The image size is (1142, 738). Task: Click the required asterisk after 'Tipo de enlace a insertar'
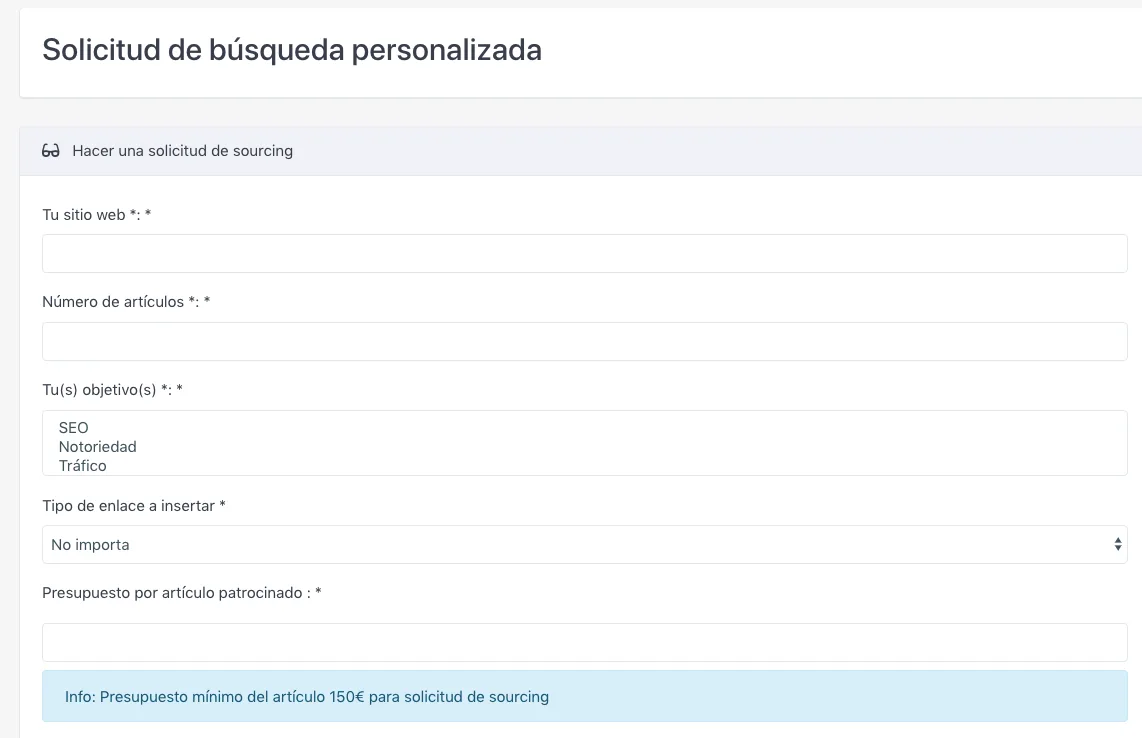pyautogui.click(x=222, y=506)
